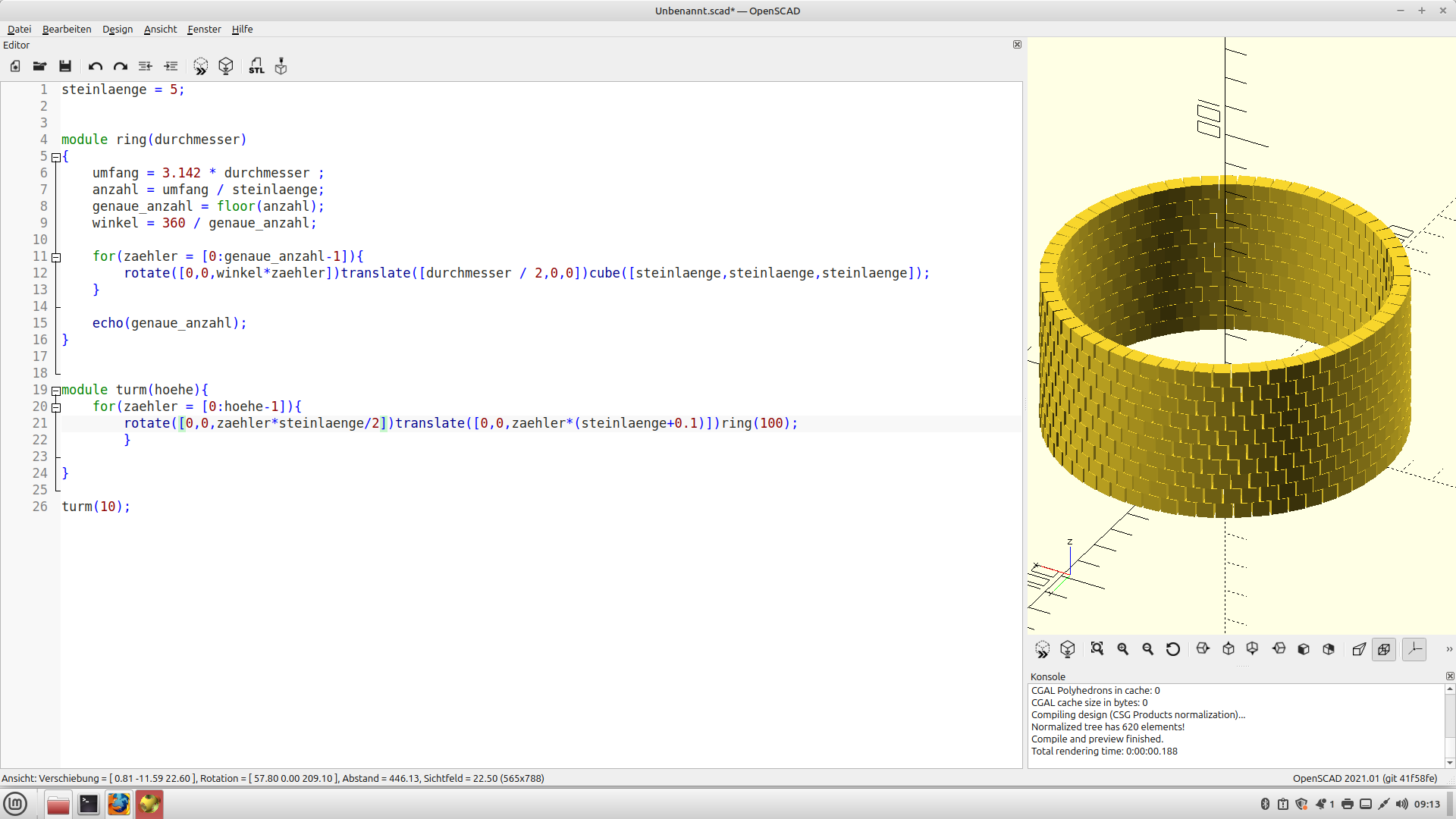Collapse the turm module fold at line 19
Viewport: 1456px width, 819px height.
tap(56, 391)
